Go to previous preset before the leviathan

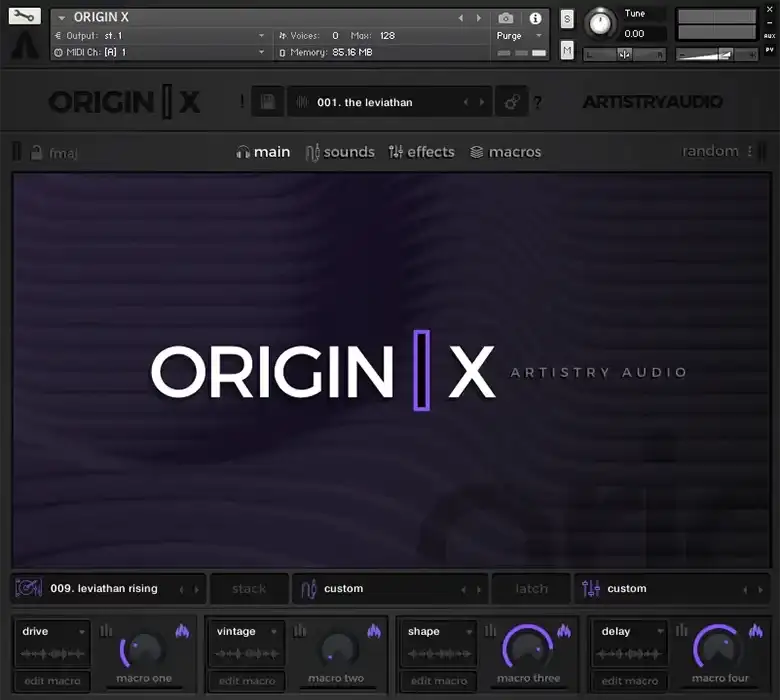[466, 102]
